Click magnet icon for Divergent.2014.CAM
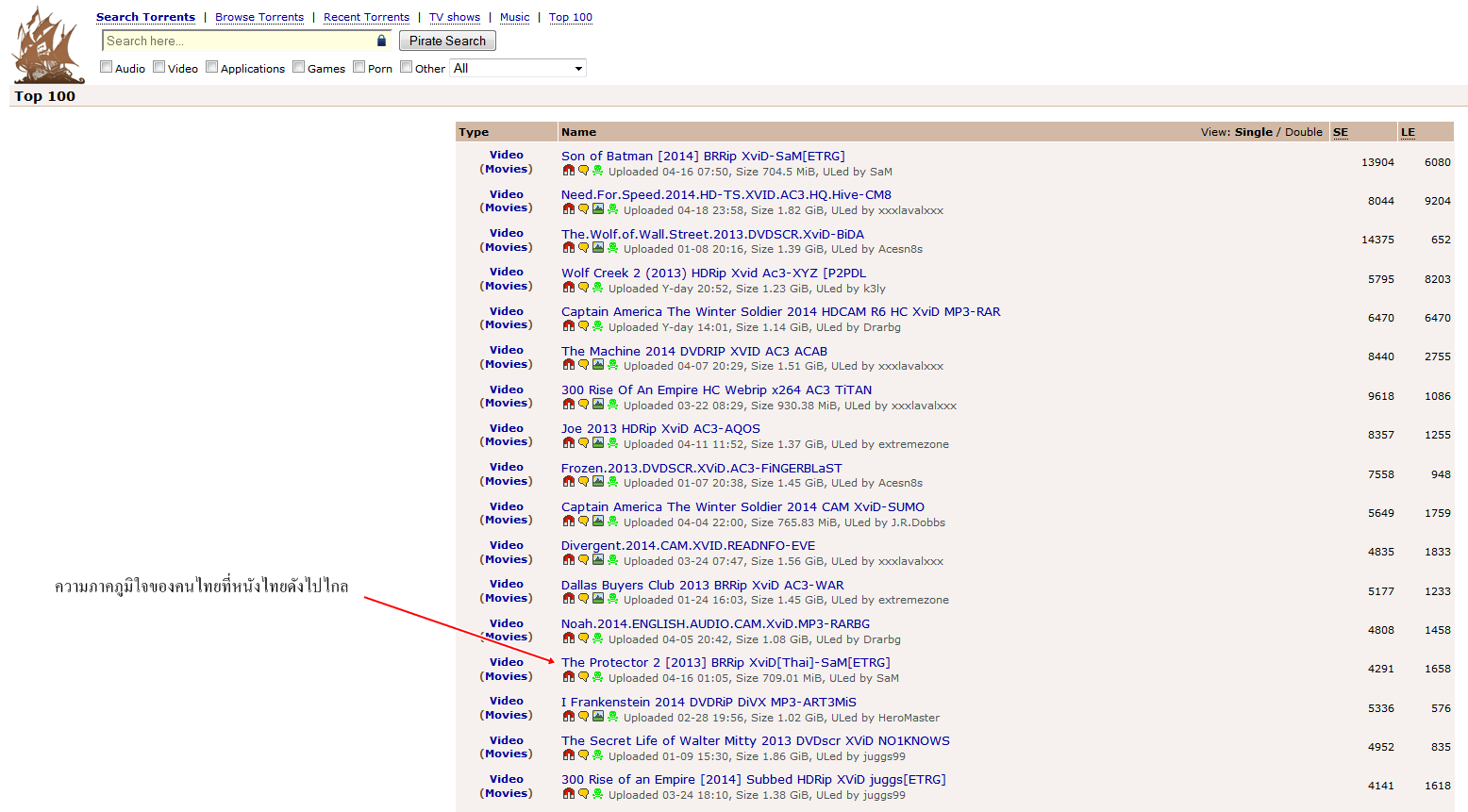The width and height of the screenshot is (1468, 812). click(568, 560)
